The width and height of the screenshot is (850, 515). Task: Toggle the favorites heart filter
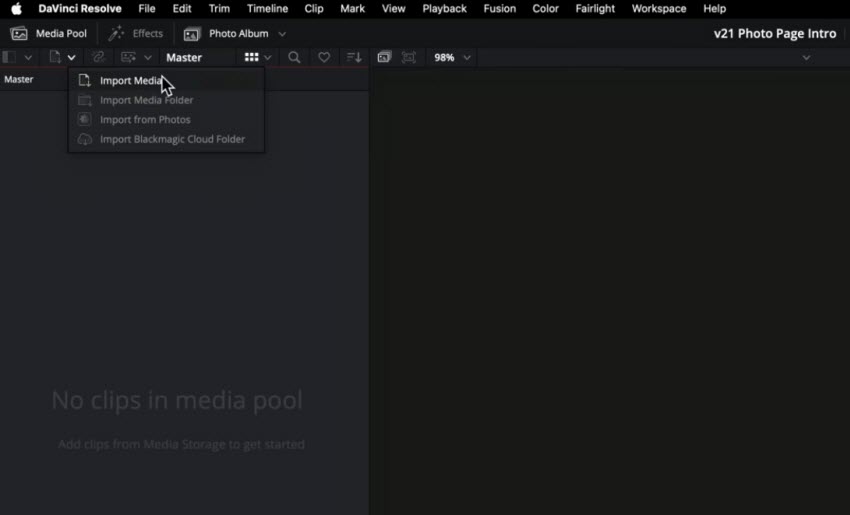[324, 57]
